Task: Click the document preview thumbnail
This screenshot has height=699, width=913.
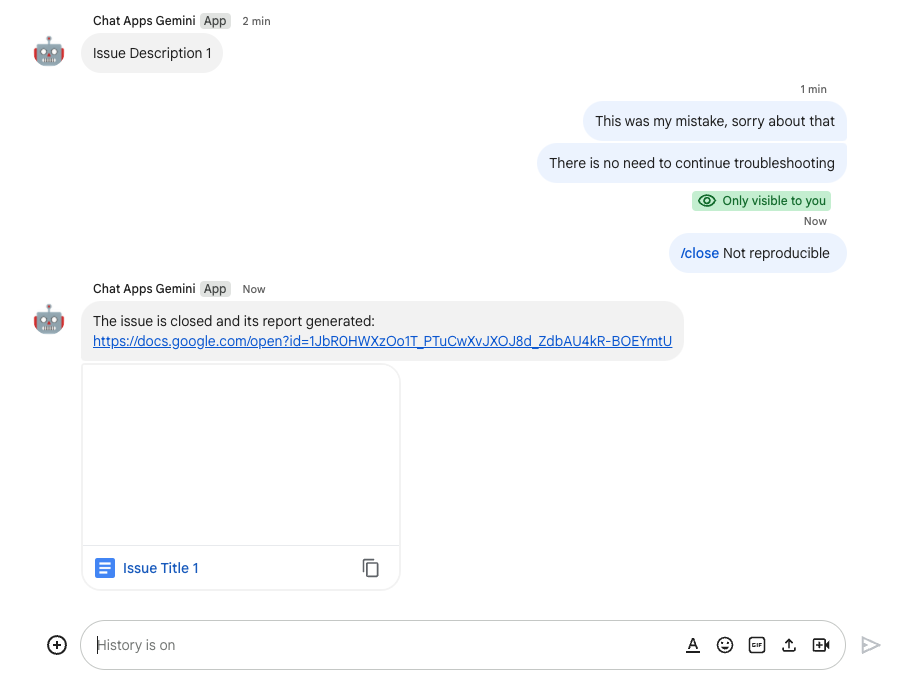Action: coord(240,455)
